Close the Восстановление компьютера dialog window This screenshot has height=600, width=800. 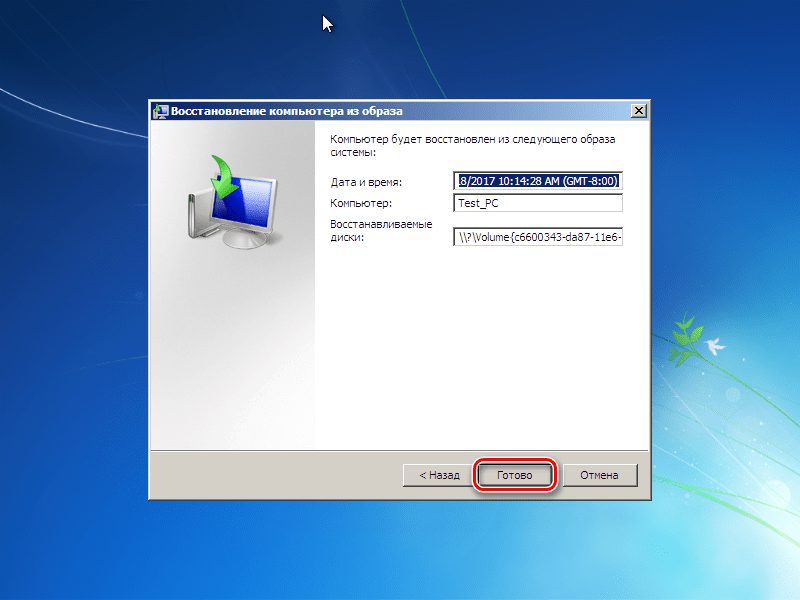(x=638, y=111)
